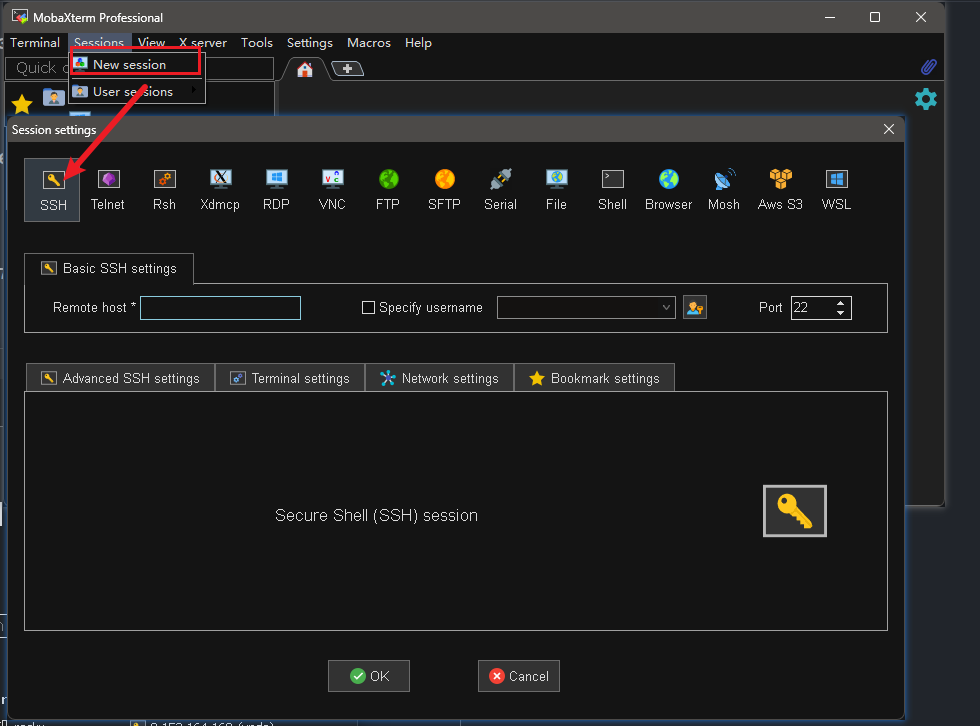
Task: Close the Session settings dialog
Action: (x=889, y=129)
